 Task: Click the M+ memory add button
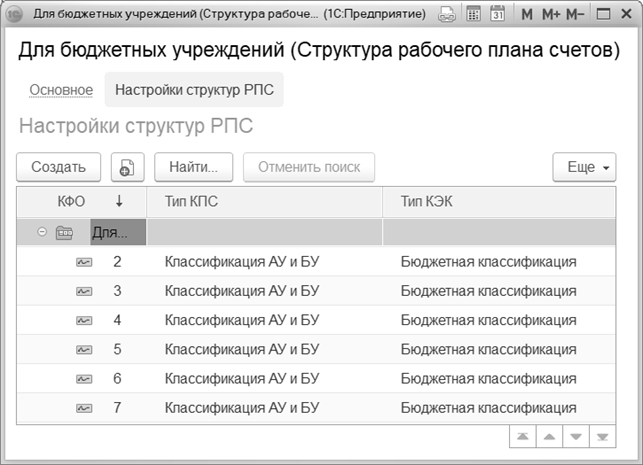[x=550, y=16]
